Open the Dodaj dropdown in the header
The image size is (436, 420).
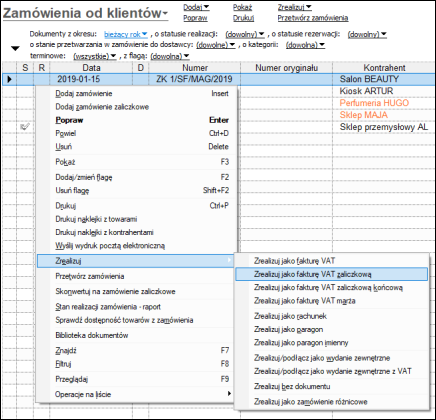pos(196,7)
